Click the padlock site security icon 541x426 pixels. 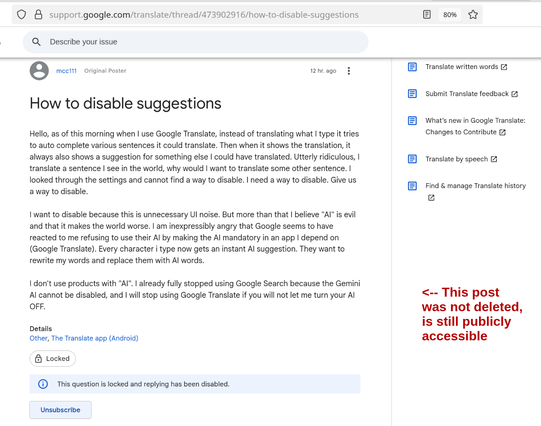(x=38, y=14)
